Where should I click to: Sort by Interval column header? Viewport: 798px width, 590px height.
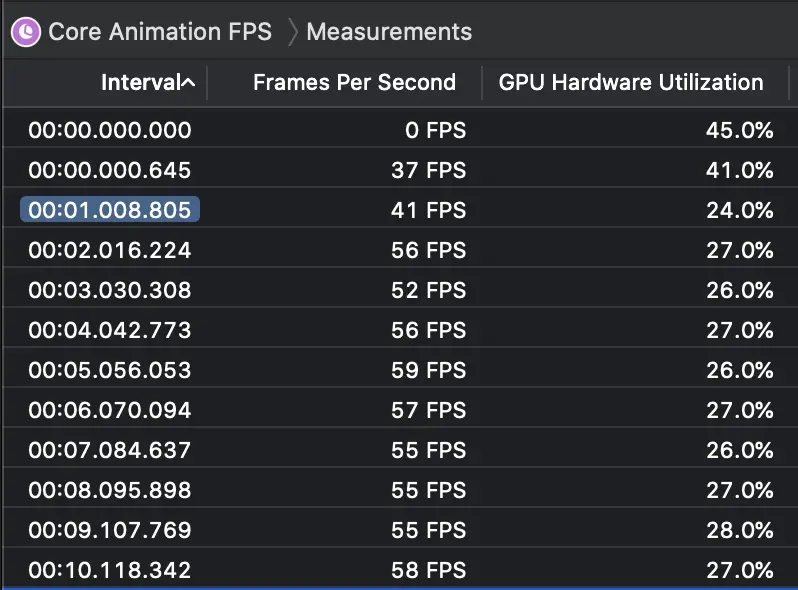[139, 83]
